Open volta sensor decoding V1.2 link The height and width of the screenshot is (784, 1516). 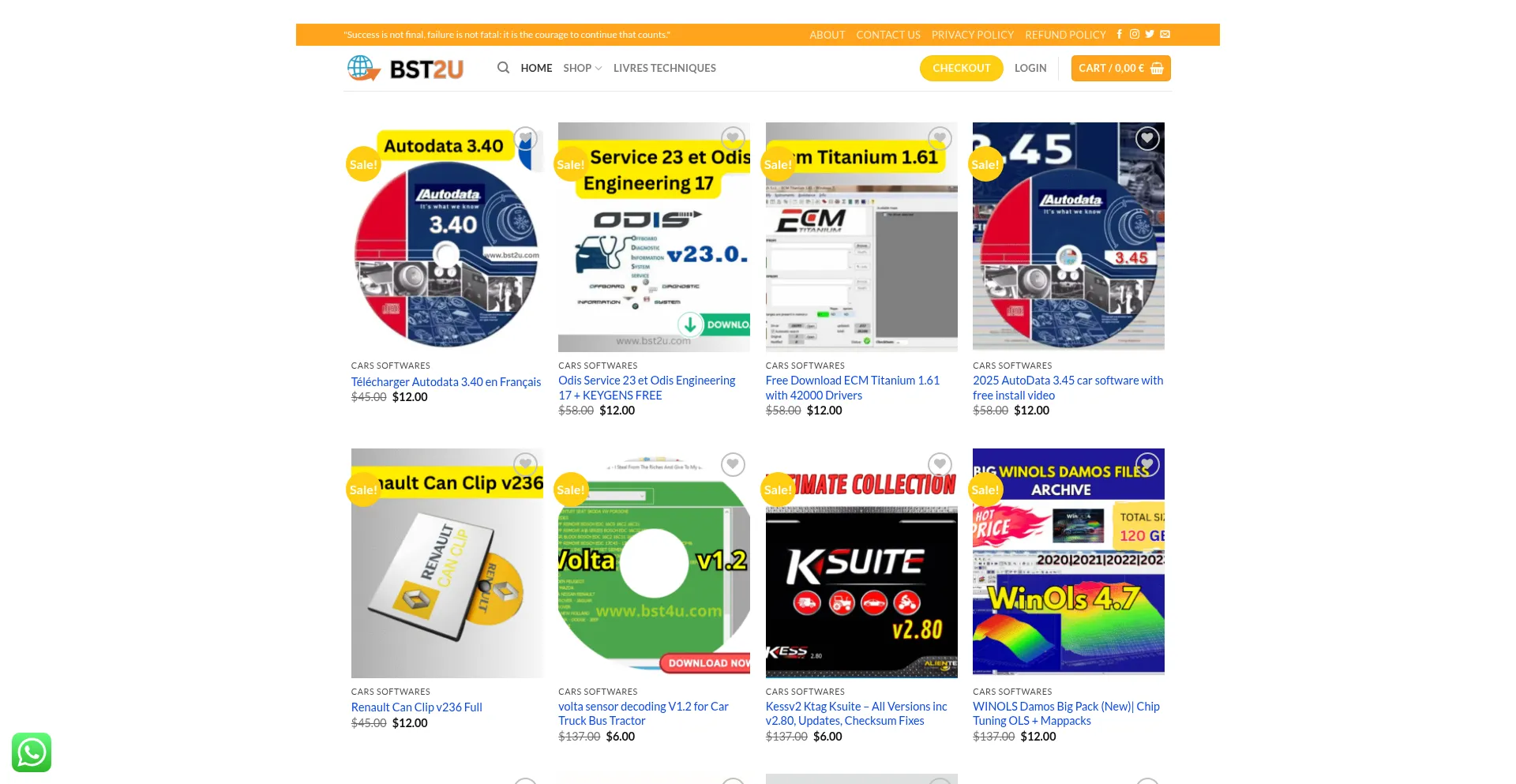pos(644,714)
